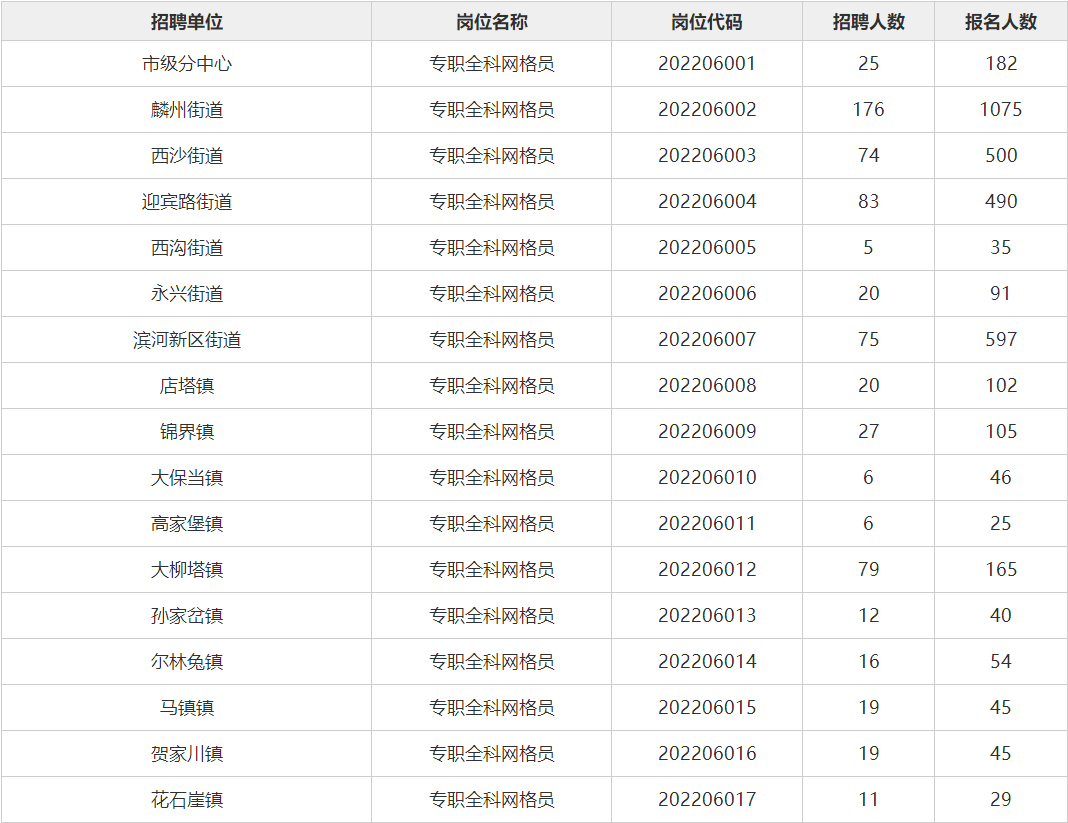This screenshot has width=1068, height=823.
Task: Click the 岗位名称 column header
Action: 491,22
